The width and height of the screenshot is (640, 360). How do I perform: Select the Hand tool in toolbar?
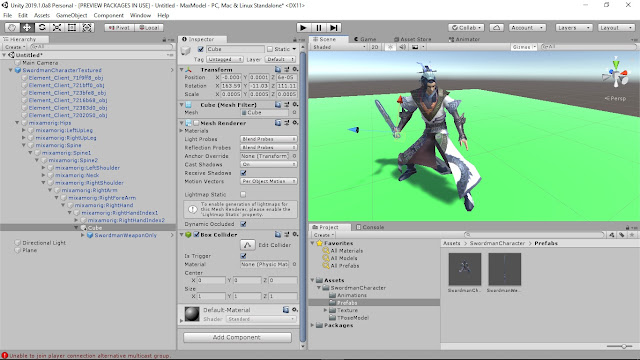click(12, 27)
